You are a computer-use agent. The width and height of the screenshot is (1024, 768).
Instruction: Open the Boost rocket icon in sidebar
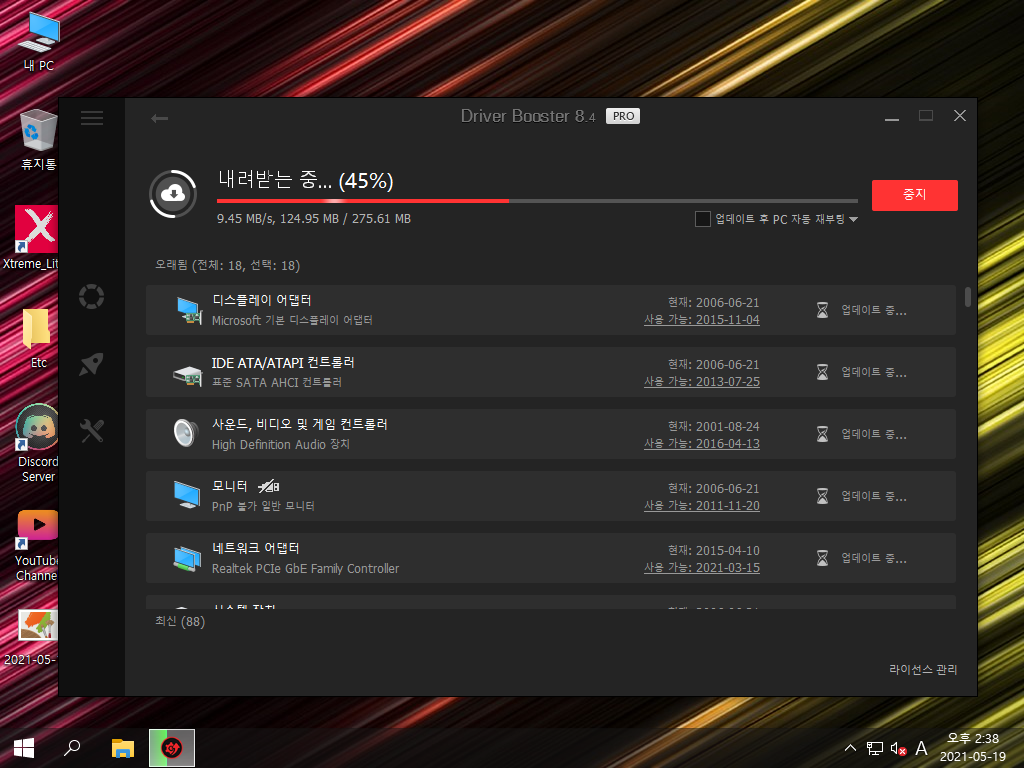tap(91, 364)
